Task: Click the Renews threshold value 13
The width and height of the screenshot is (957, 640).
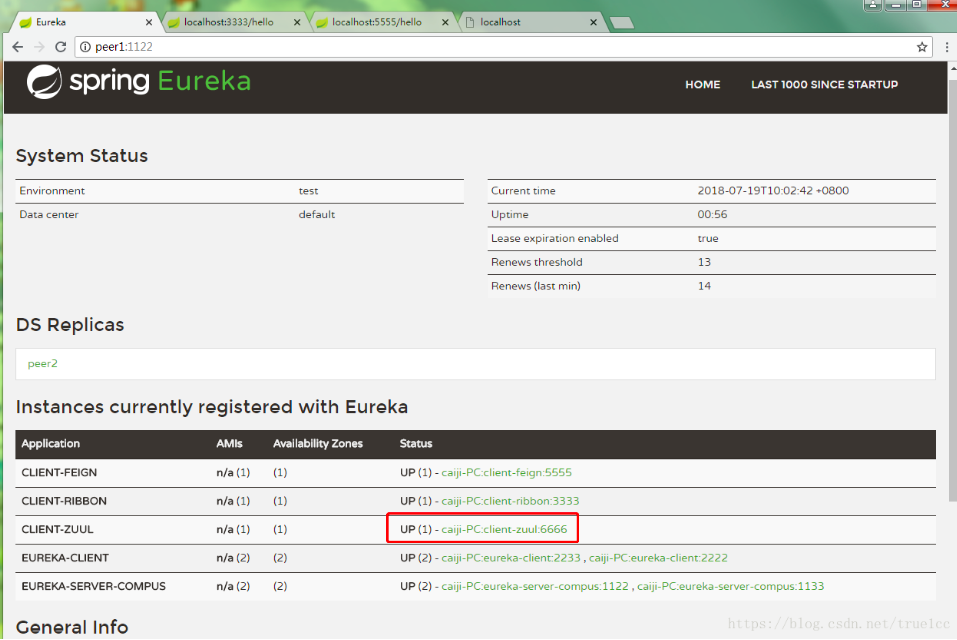Action: pos(704,262)
